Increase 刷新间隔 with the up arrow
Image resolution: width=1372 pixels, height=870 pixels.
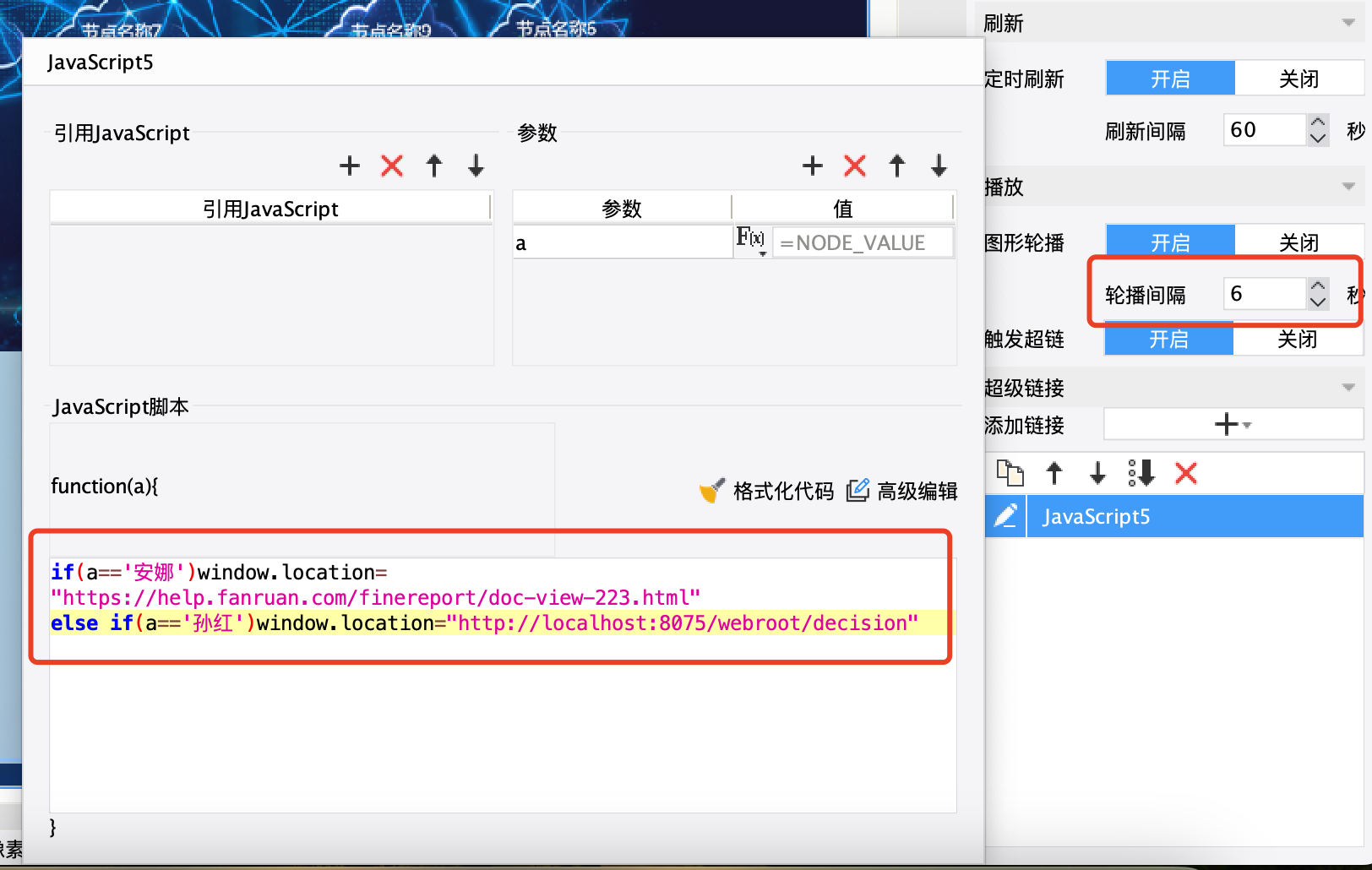point(1318,122)
